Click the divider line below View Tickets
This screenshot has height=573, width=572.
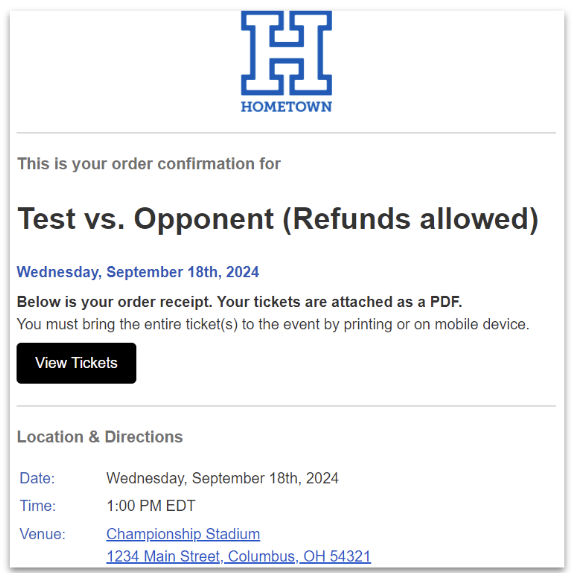[286, 406]
